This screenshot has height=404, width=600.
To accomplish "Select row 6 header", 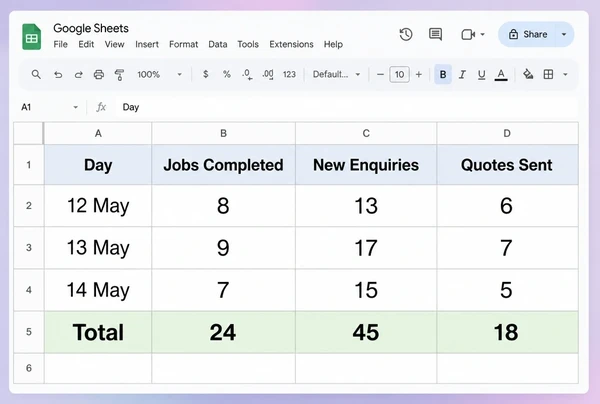I will (x=29, y=368).
